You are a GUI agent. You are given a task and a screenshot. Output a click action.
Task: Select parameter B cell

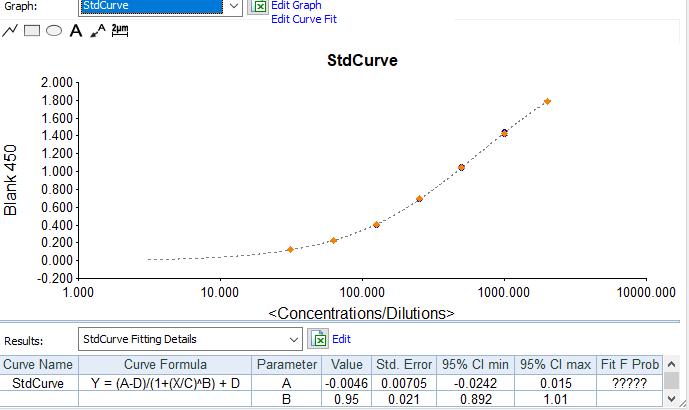pyautogui.click(x=286, y=399)
